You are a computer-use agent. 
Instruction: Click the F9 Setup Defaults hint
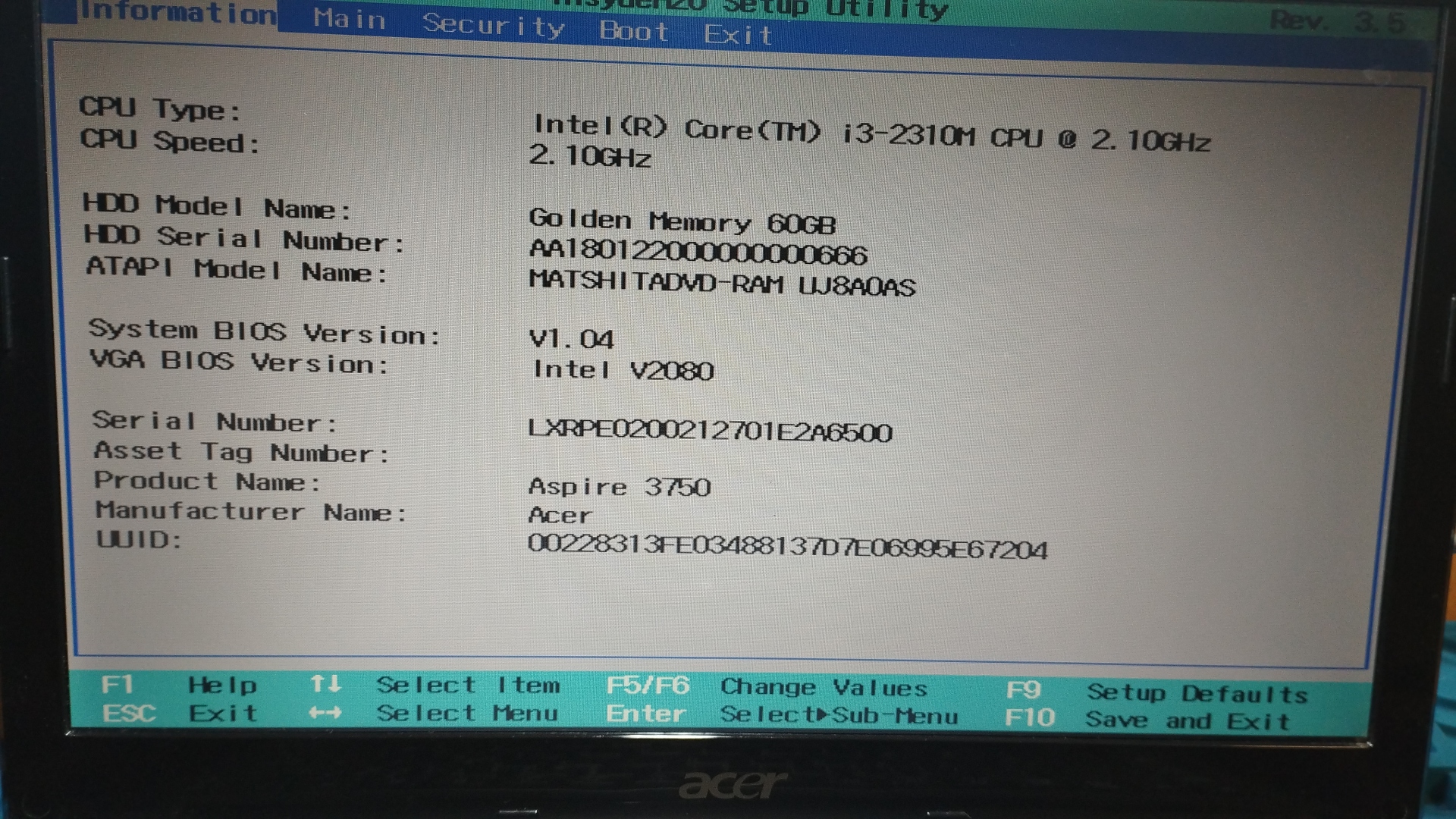(1156, 692)
